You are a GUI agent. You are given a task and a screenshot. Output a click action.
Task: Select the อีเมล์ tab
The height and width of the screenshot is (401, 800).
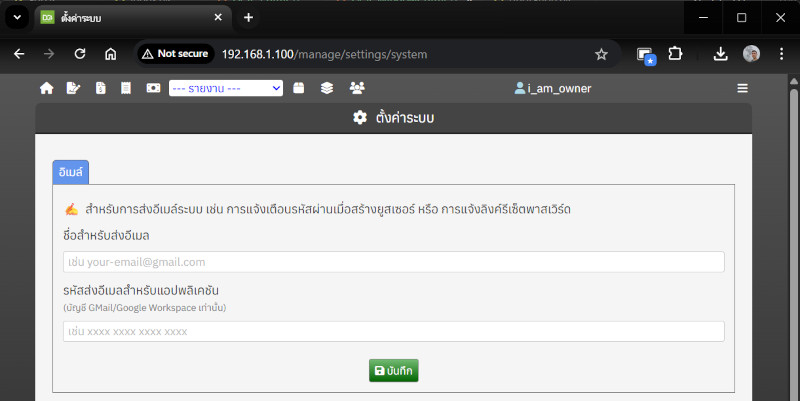coord(71,172)
